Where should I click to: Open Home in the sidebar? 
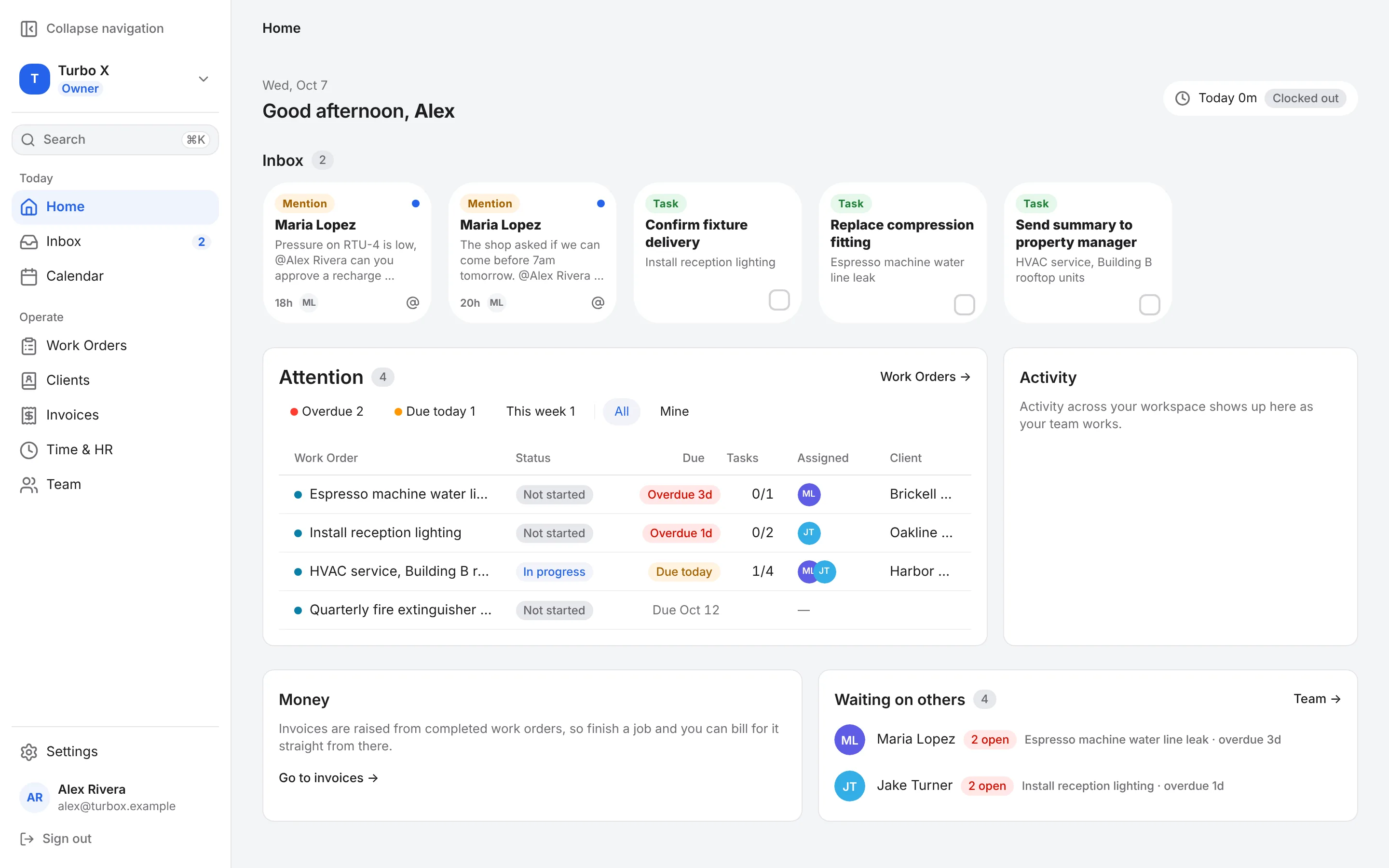[115, 207]
